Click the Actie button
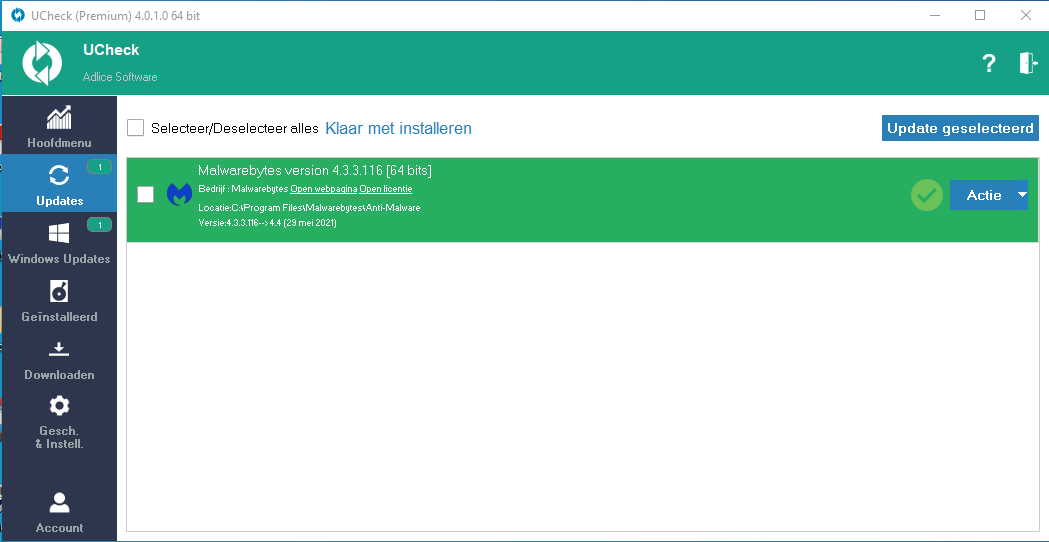This screenshot has width=1049, height=542. (983, 195)
